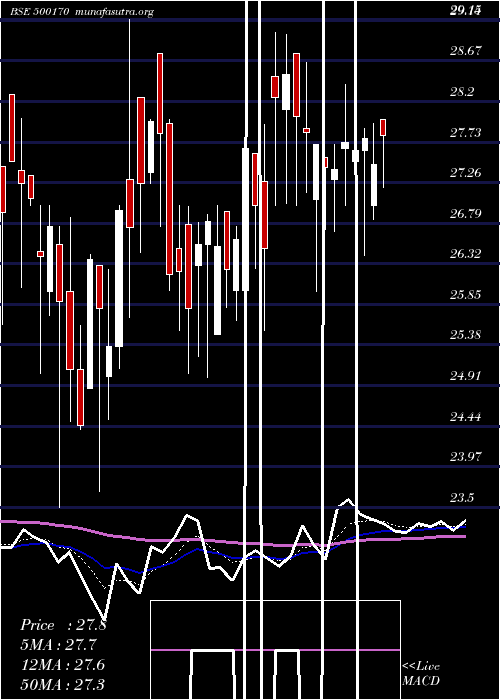Click the 25.38 price axis label
Viewport: 500px width, 700px height.
coord(465,335)
